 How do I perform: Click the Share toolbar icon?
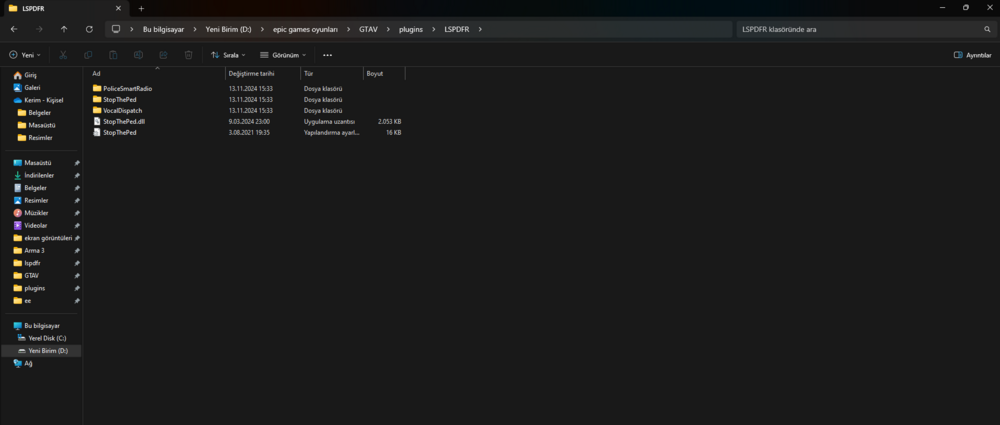coord(163,55)
